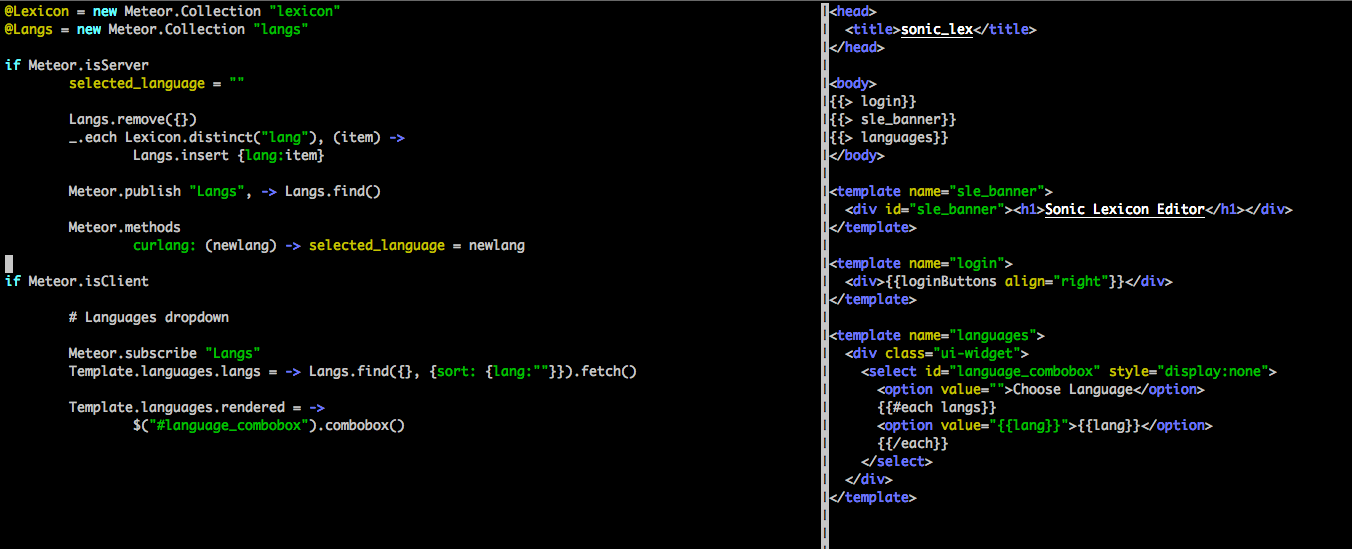Image resolution: width=1352 pixels, height=549 pixels.
Task: Click the 'Sonic Lexicon Editor' heading text
Action: 1125,209
